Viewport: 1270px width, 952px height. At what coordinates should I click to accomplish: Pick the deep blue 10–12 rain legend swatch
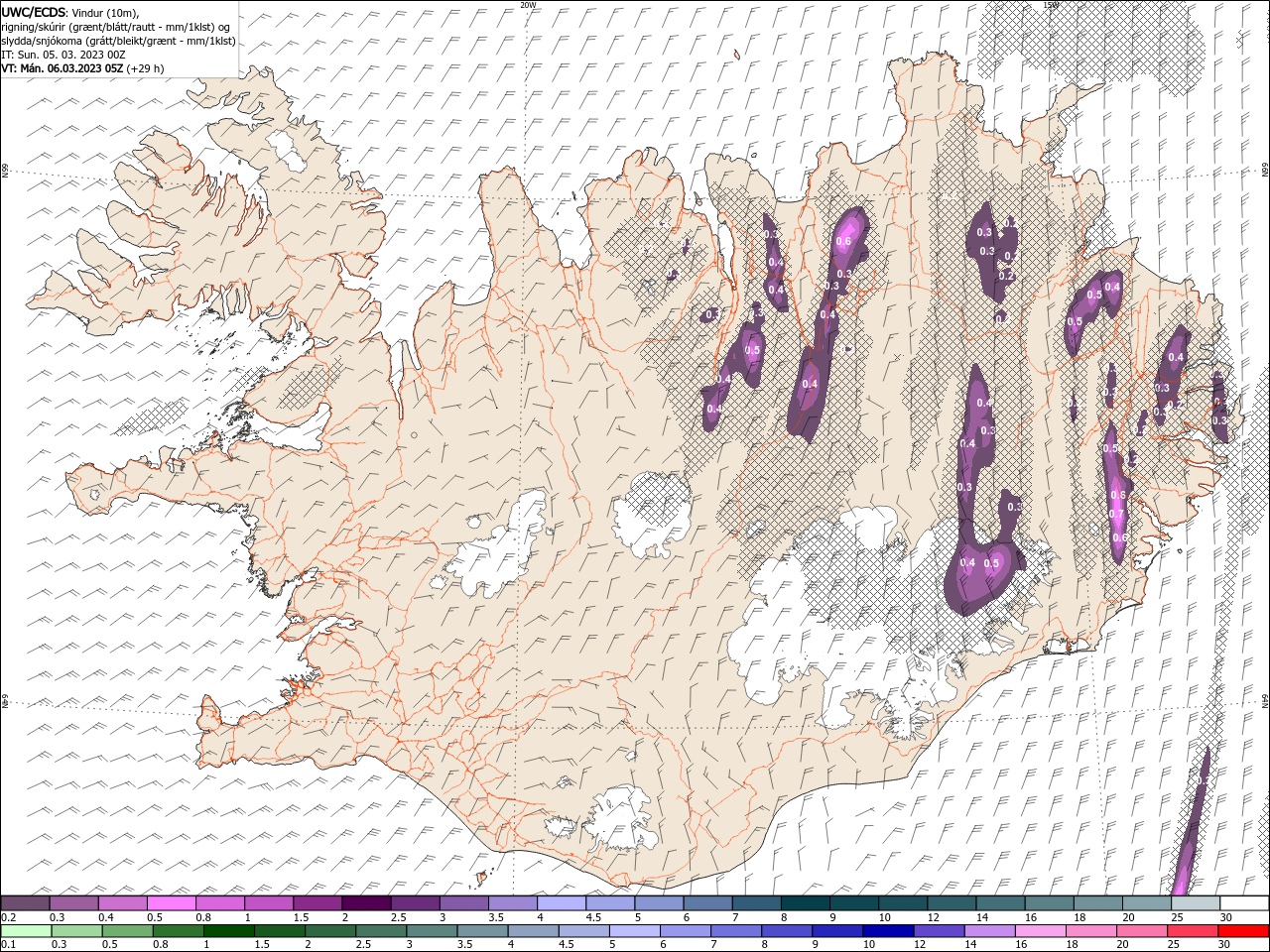[x=886, y=930]
